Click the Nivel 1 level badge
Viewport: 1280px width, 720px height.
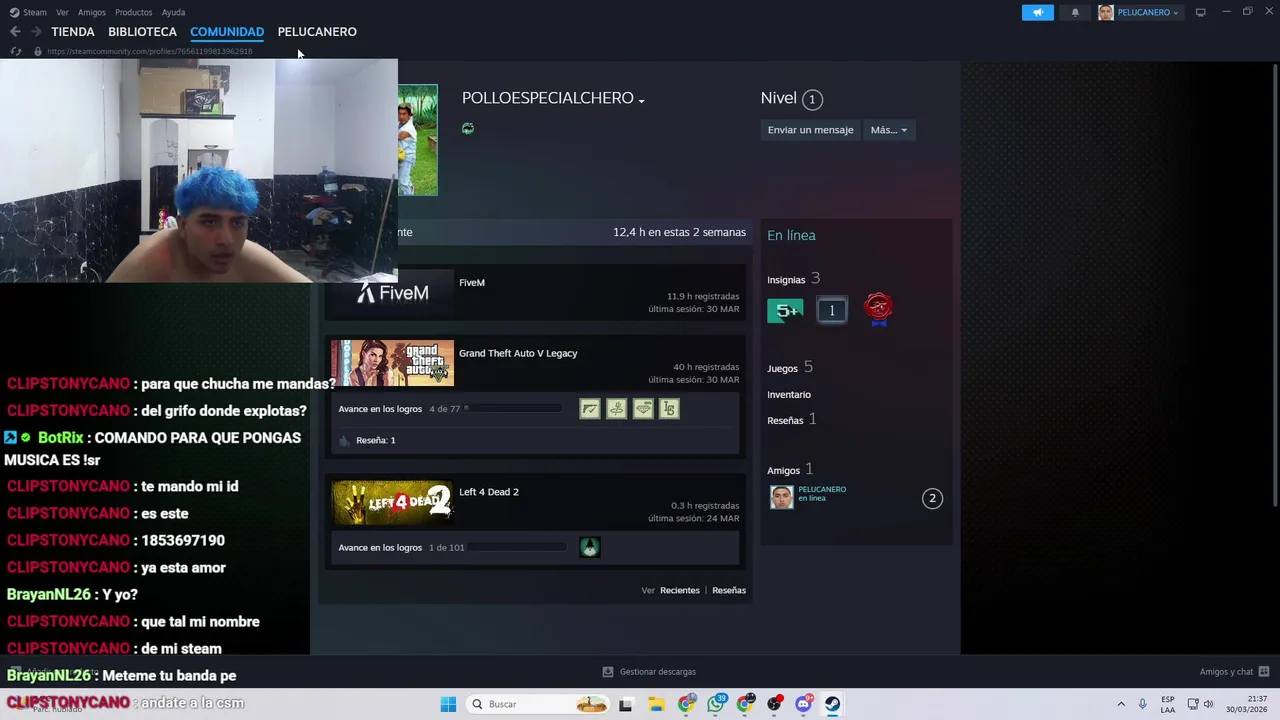point(812,99)
